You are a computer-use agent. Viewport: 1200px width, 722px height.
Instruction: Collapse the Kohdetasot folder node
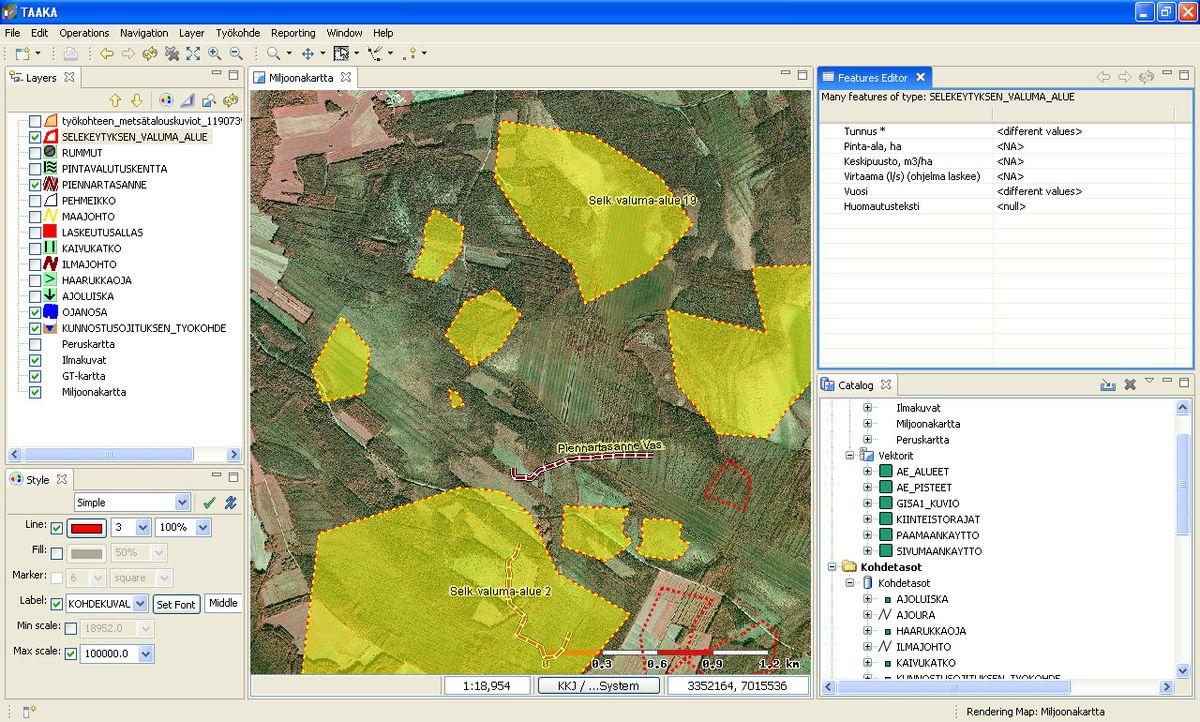(832, 567)
